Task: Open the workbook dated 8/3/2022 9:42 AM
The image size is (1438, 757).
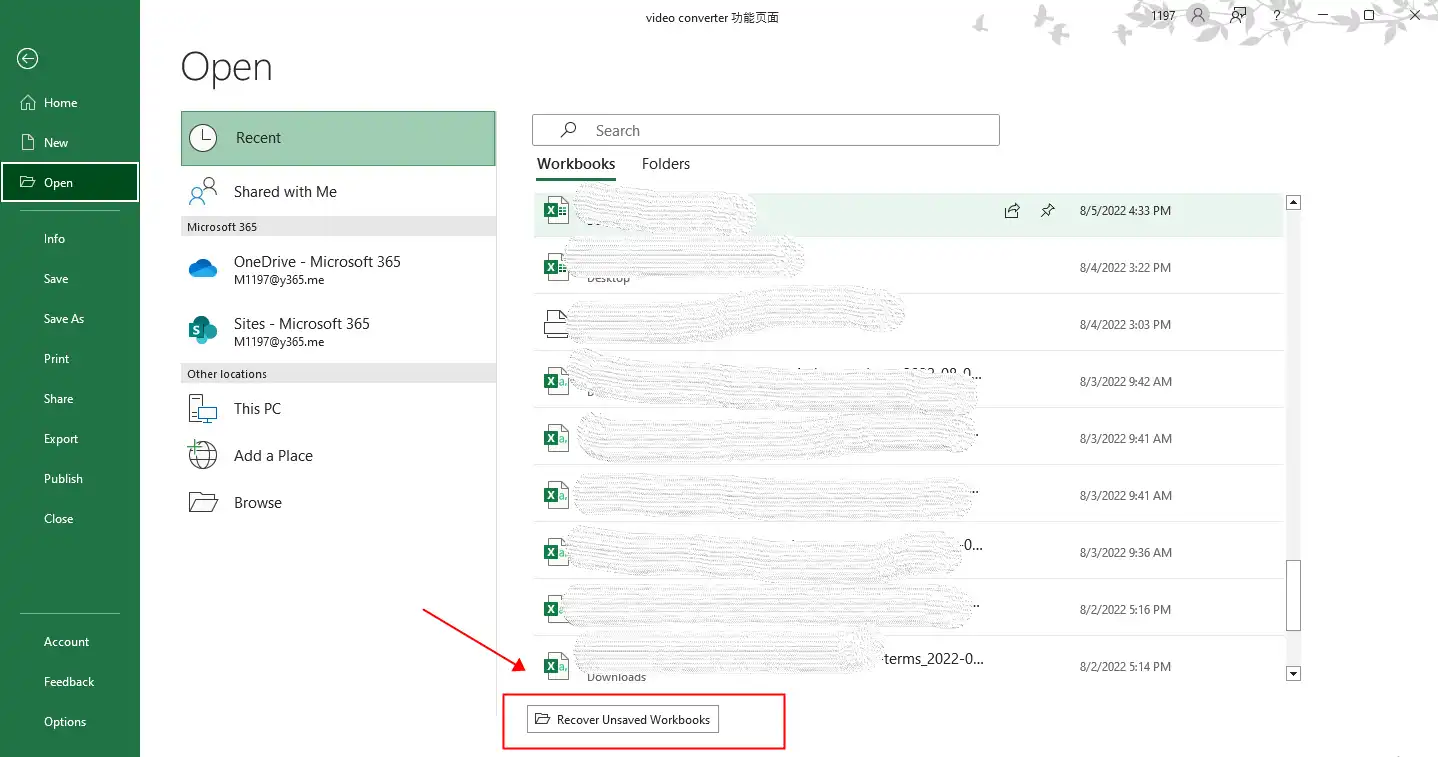Action: point(908,382)
